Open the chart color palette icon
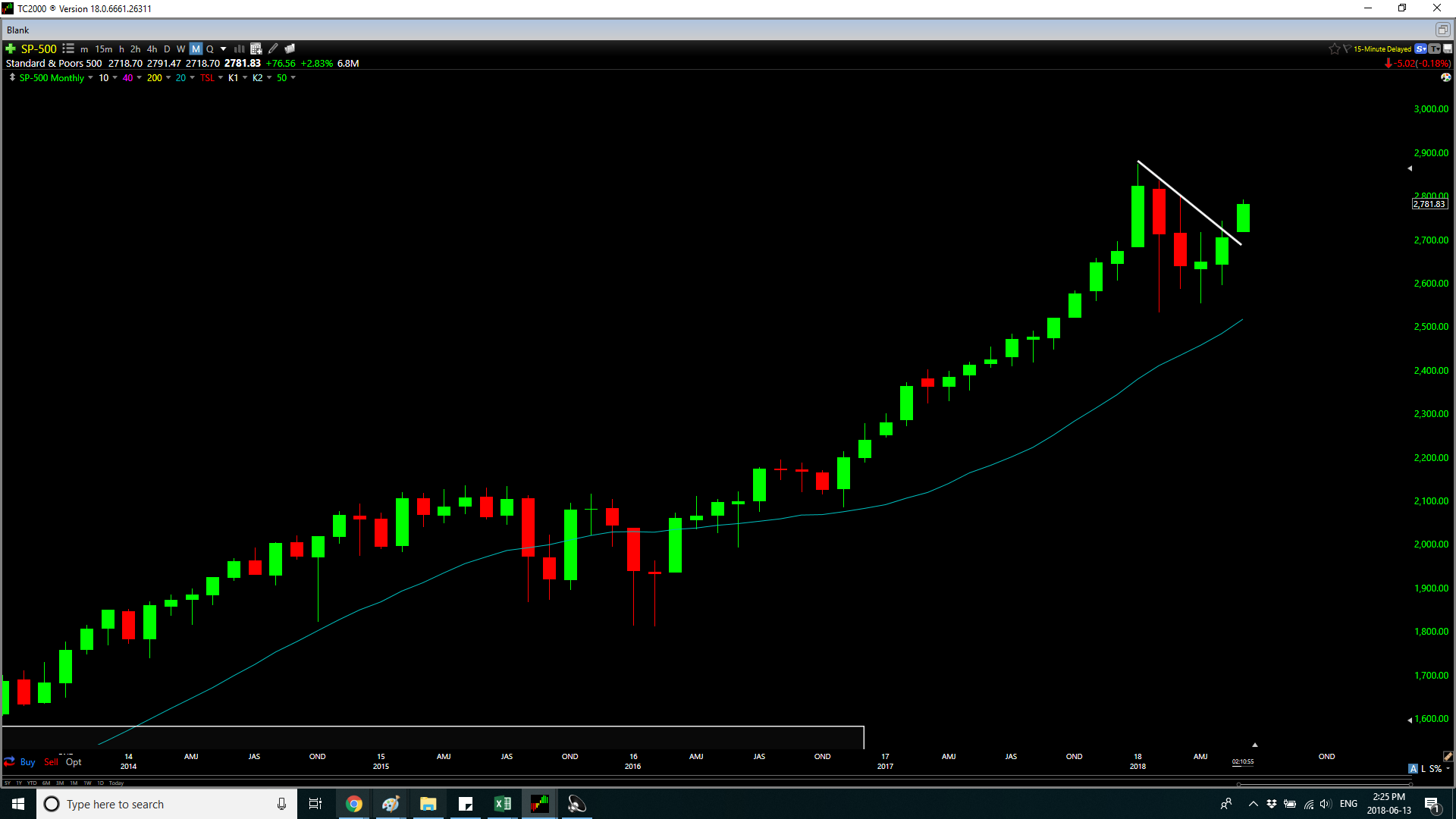The image size is (1456, 819). tap(1445, 77)
